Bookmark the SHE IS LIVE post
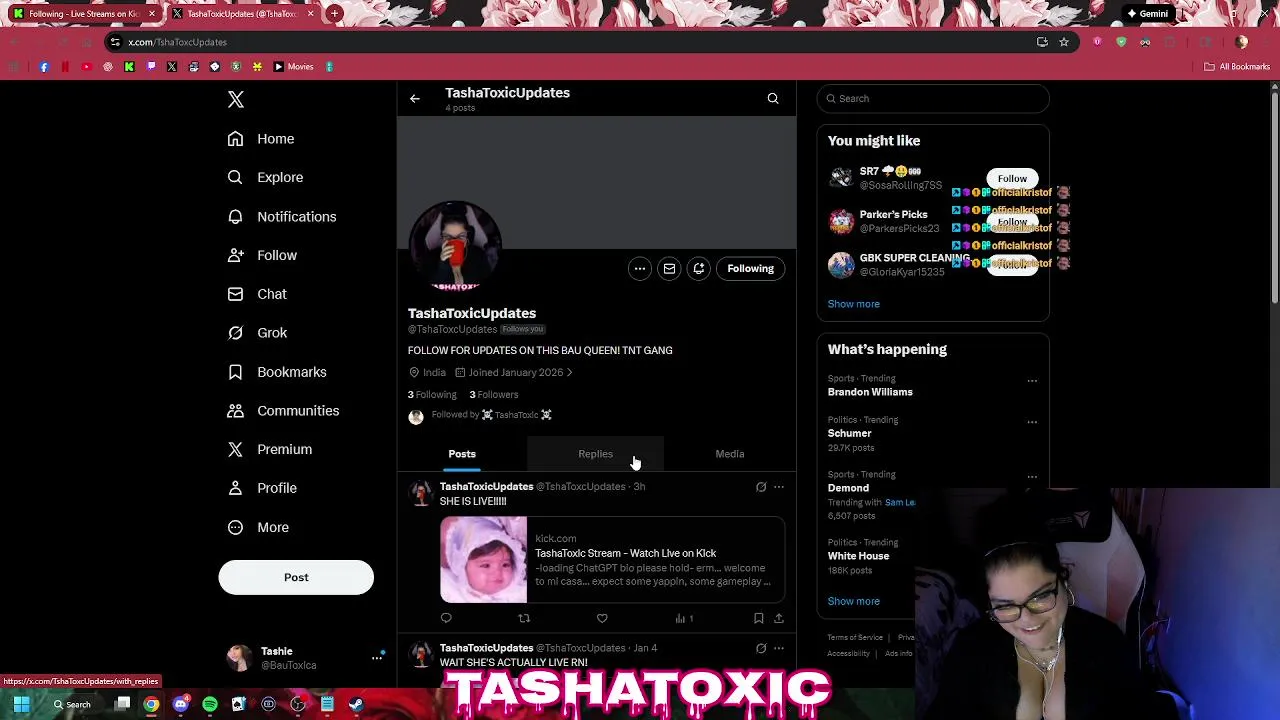The width and height of the screenshot is (1280, 720). tap(758, 618)
